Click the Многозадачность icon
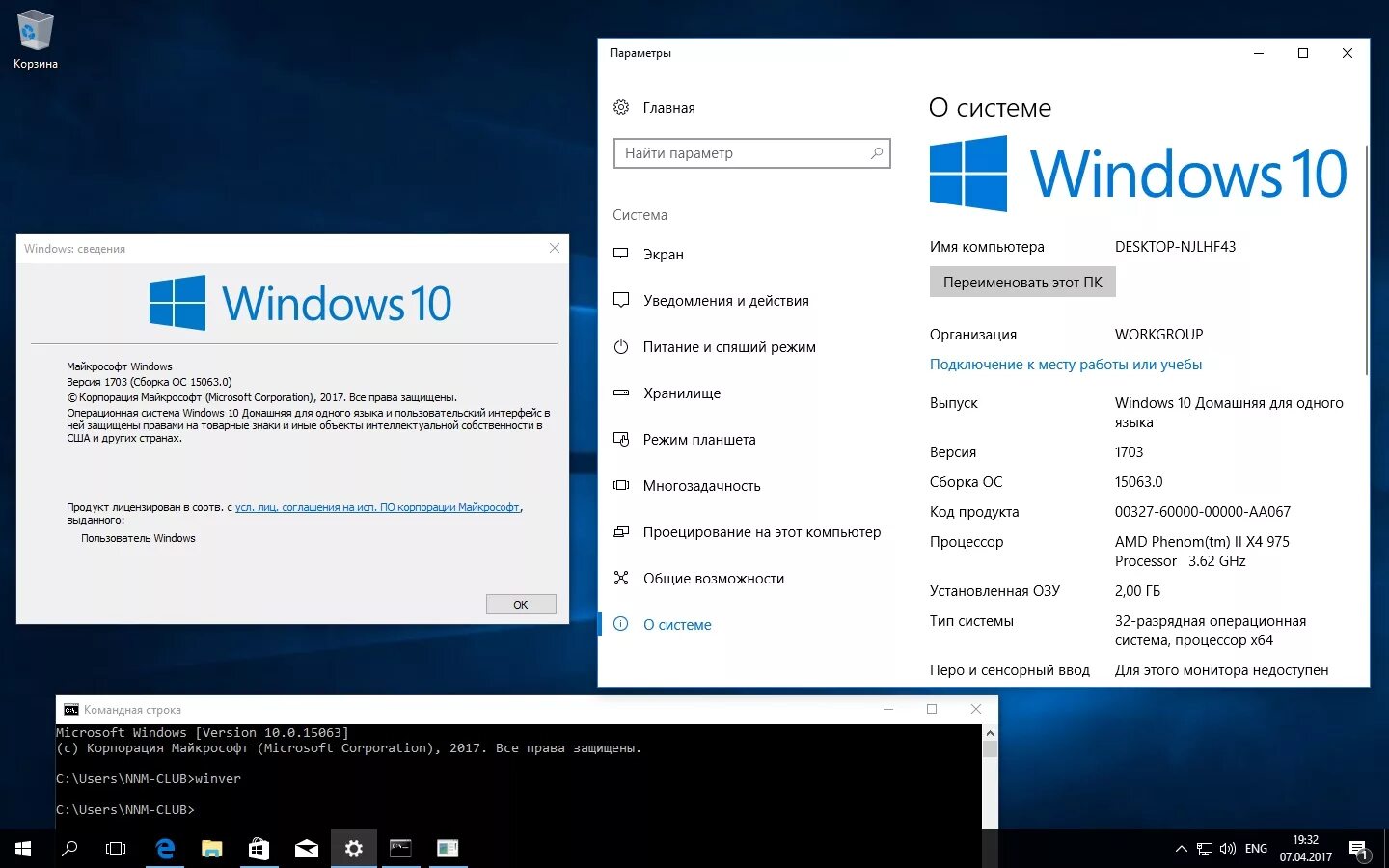The height and width of the screenshot is (868, 1389). pyautogui.click(x=621, y=485)
